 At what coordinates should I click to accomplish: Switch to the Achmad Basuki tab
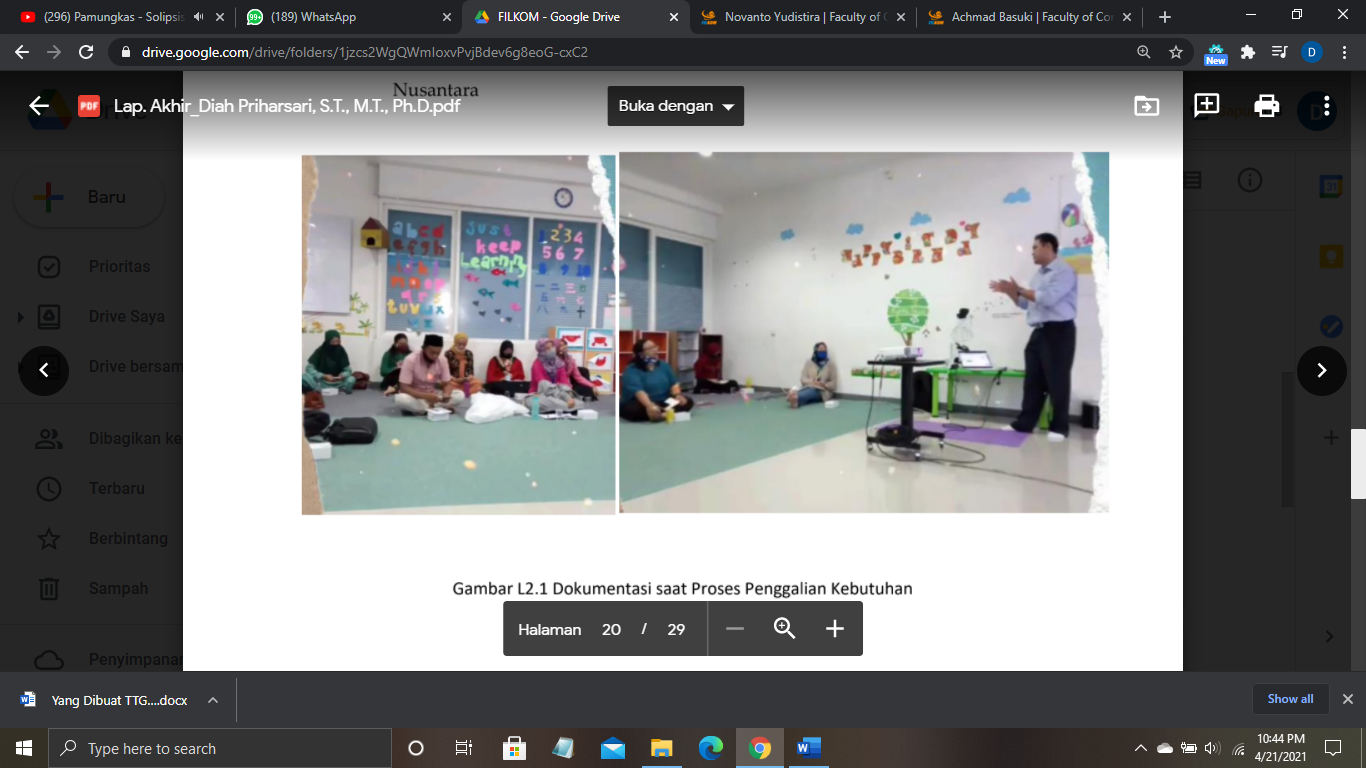tap(1030, 17)
